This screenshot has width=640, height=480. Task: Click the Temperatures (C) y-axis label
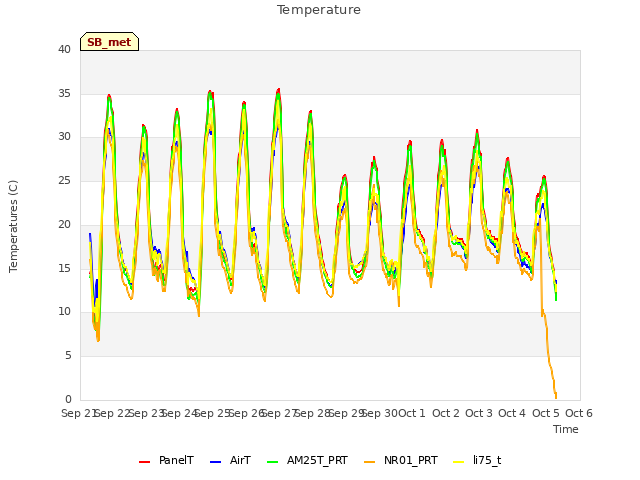(x=13, y=226)
